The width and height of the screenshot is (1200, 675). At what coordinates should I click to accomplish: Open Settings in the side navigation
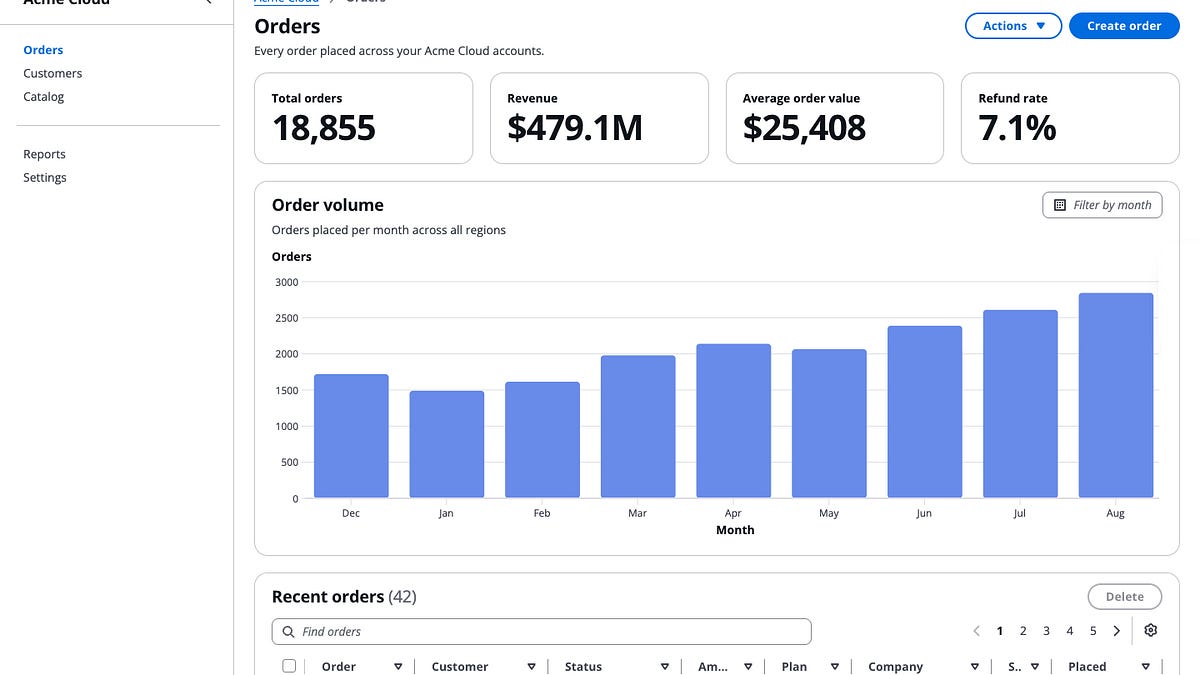(x=45, y=178)
